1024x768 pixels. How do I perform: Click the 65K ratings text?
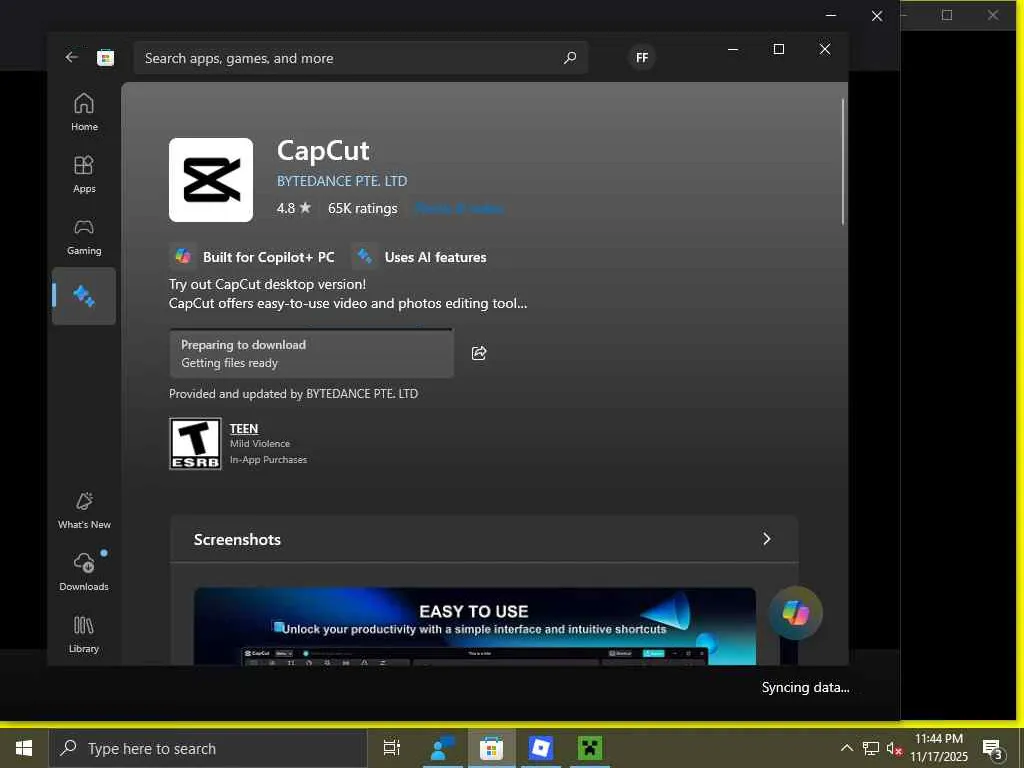[x=362, y=208]
